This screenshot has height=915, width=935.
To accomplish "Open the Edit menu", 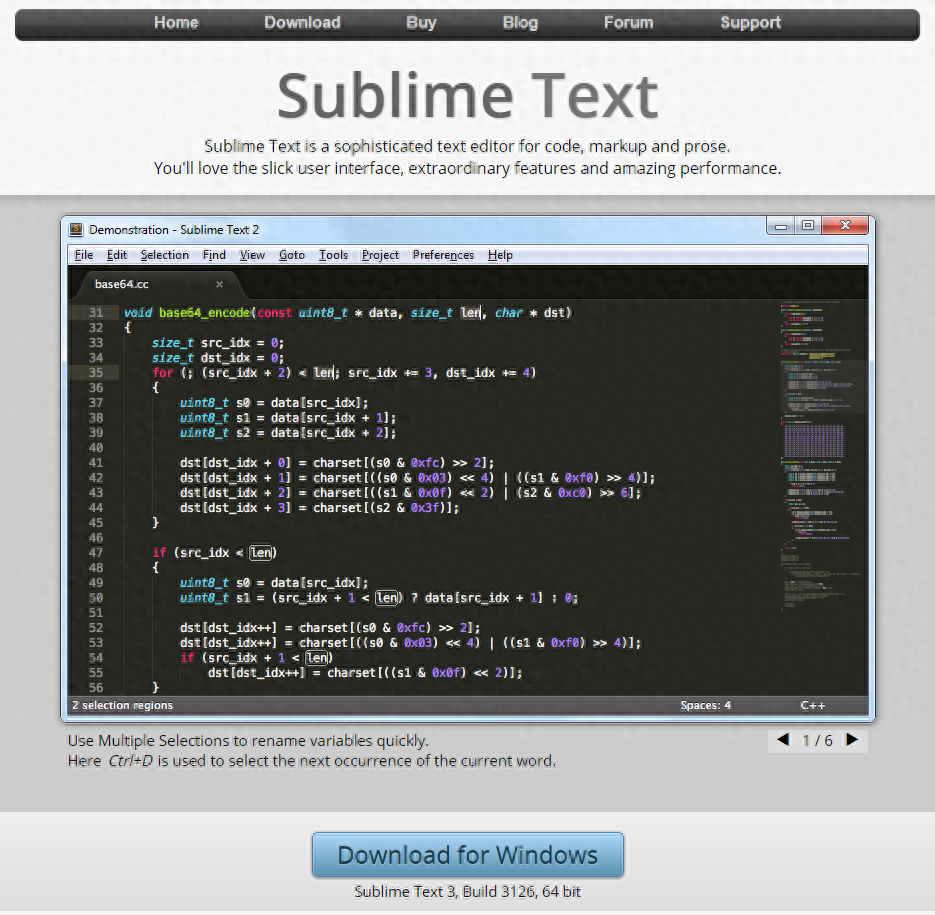I will (117, 255).
